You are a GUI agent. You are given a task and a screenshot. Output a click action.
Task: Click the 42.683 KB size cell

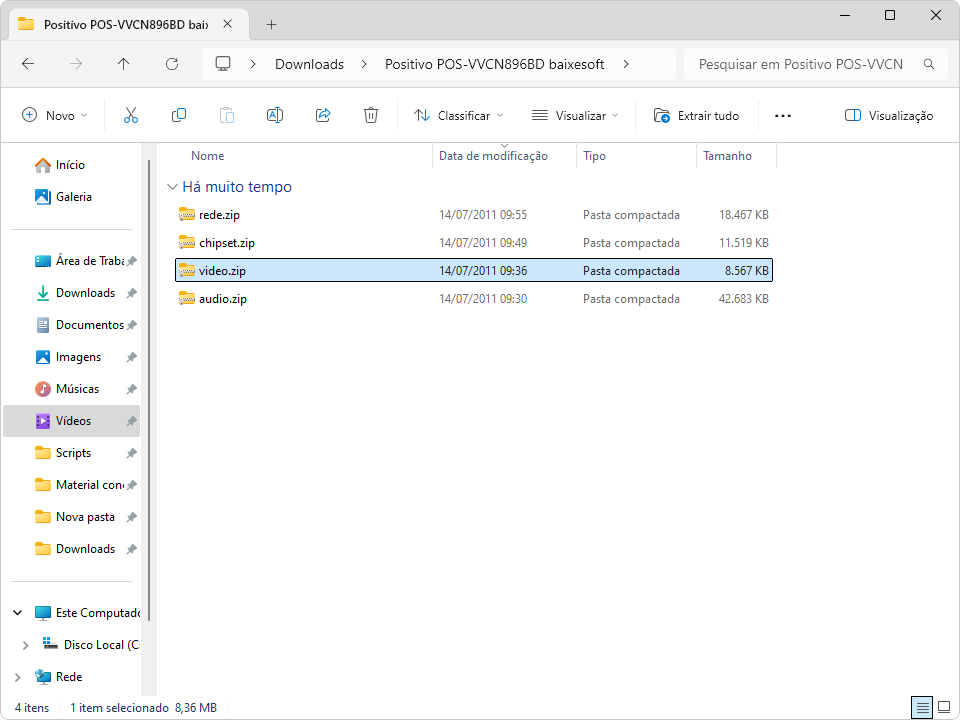[x=744, y=299]
